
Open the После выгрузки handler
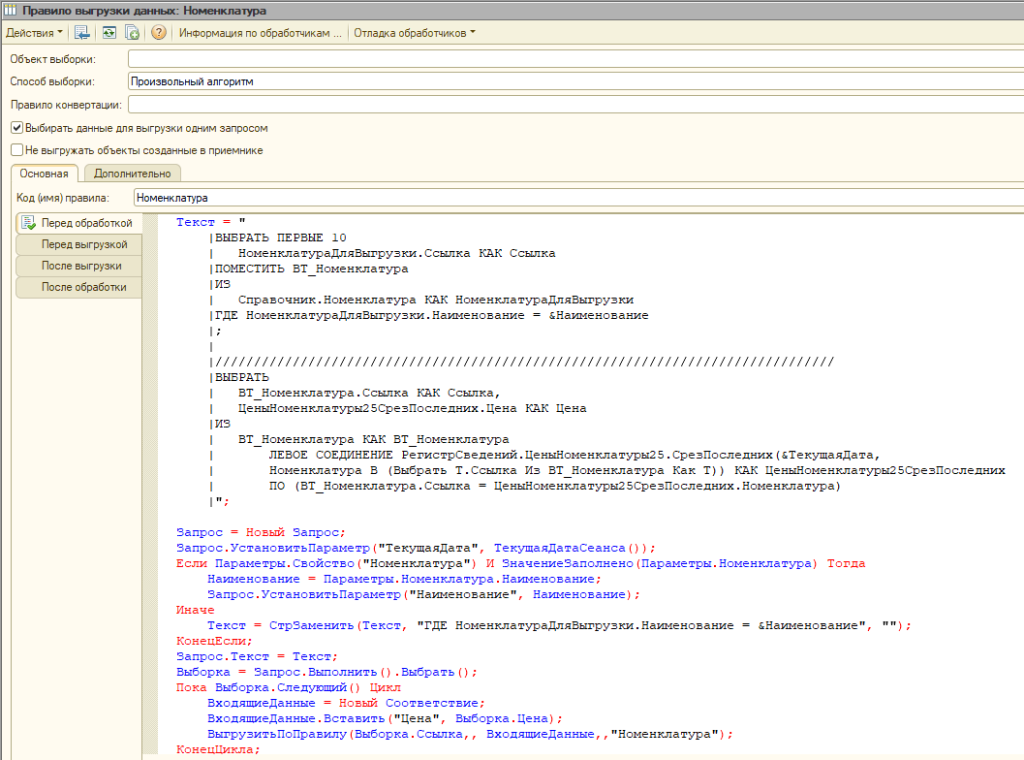(x=81, y=266)
